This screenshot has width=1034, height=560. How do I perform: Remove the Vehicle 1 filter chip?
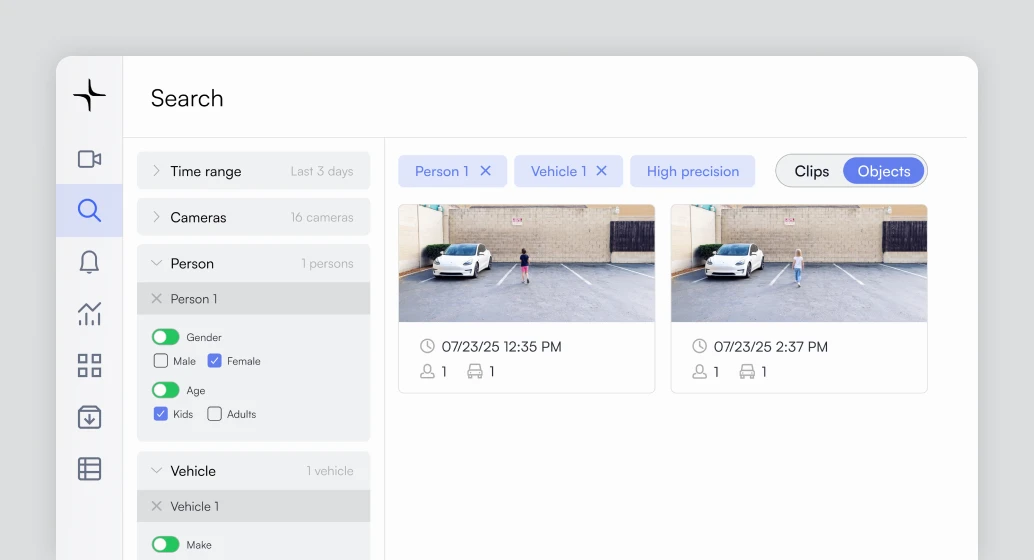(x=602, y=171)
